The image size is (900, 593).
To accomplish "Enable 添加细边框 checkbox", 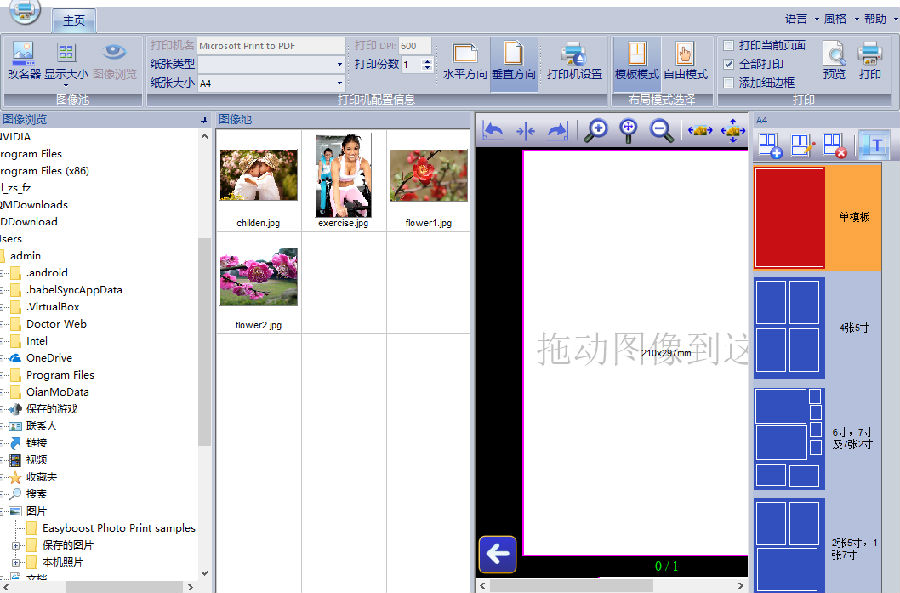I will (x=728, y=83).
